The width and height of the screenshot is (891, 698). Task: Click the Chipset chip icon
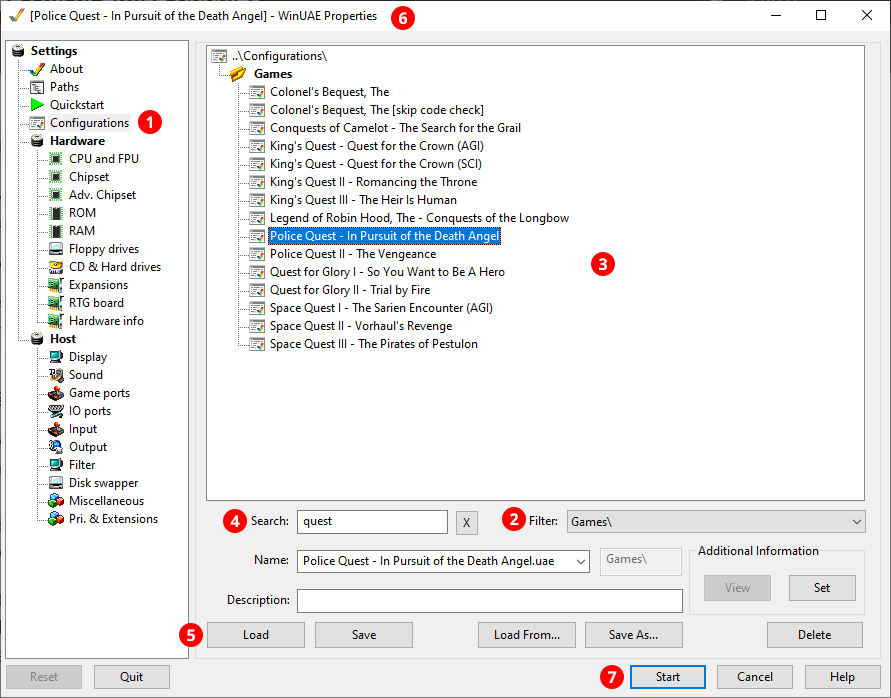click(x=56, y=177)
